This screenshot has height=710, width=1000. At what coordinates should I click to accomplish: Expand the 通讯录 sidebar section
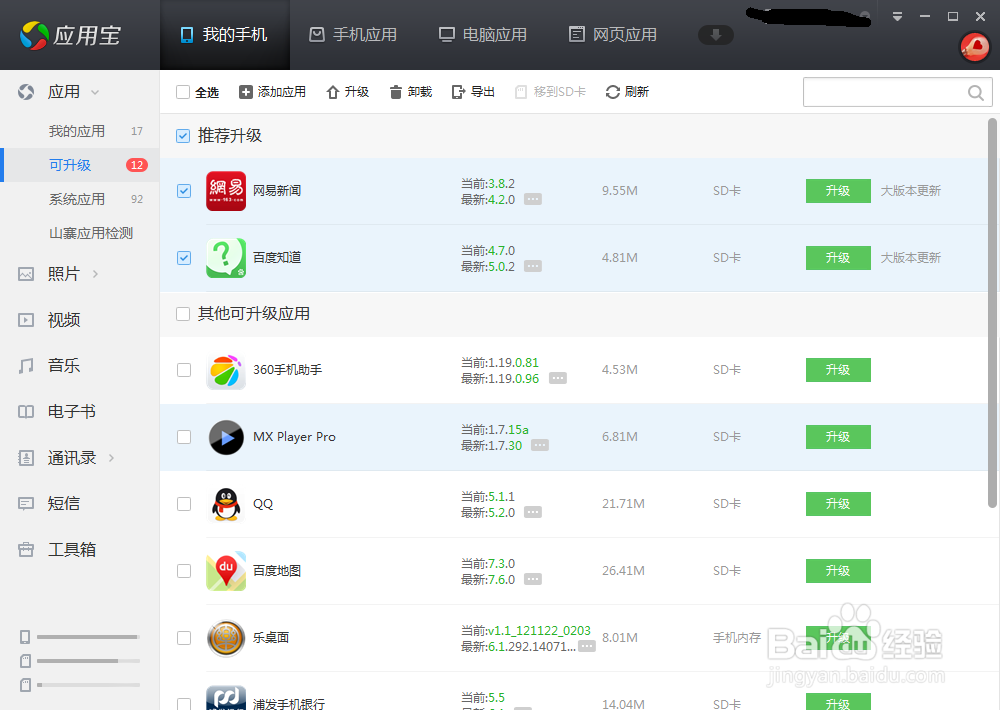point(111,457)
